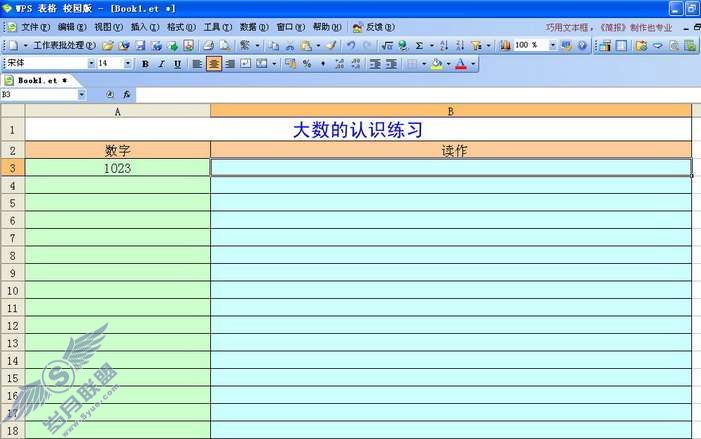This screenshot has height=439, width=701.
Task: Click the open folder icon
Action: click(107, 45)
